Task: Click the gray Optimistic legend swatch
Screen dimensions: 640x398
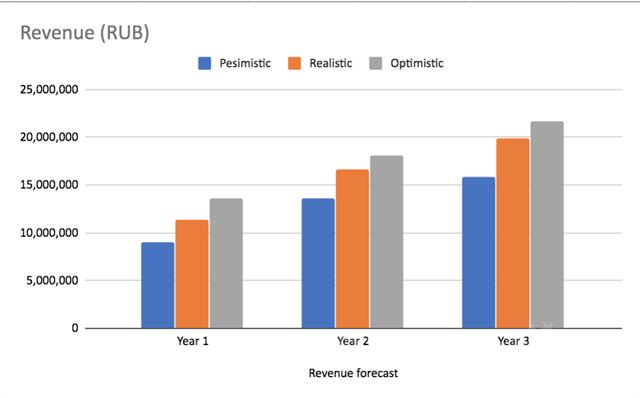Action: (376, 63)
